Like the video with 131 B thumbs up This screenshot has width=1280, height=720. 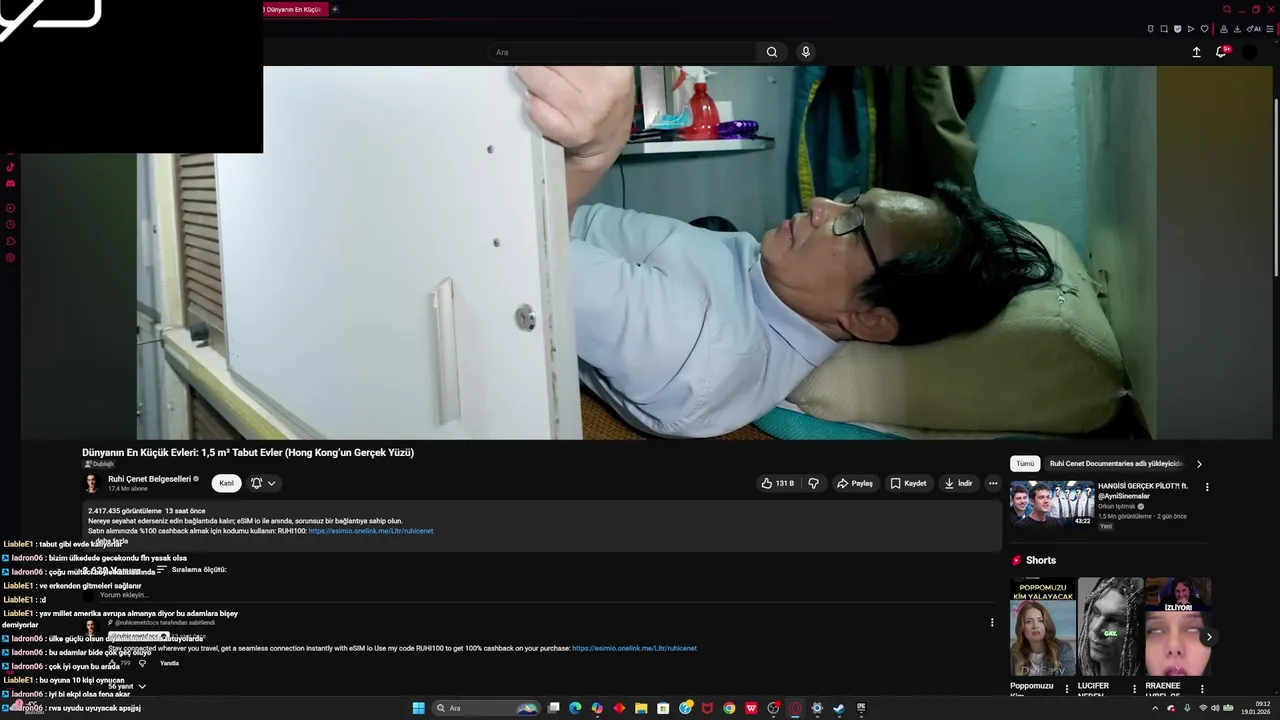click(x=777, y=483)
